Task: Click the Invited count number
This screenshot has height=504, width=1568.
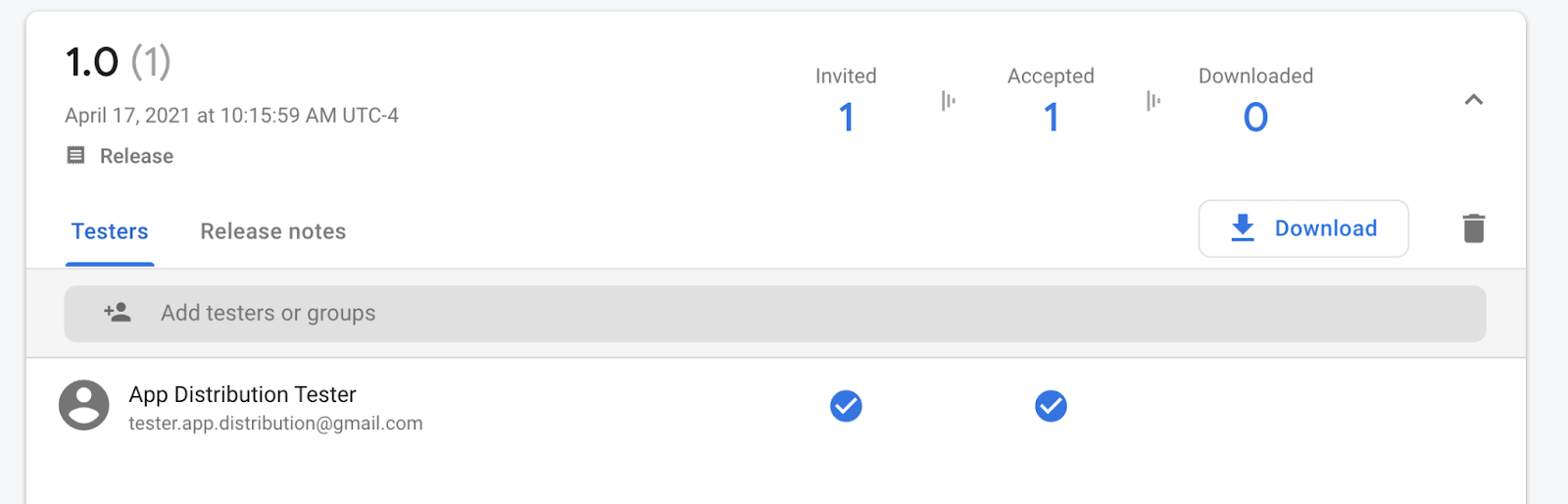Action: pyautogui.click(x=847, y=118)
